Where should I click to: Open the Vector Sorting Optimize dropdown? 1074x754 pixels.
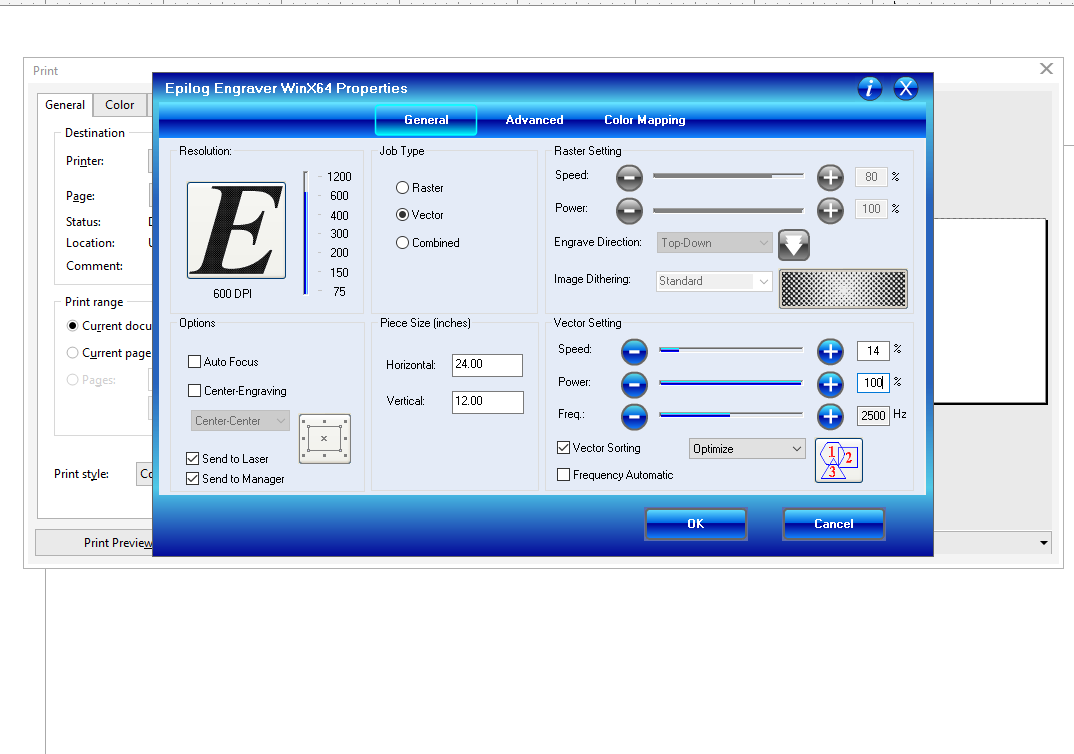(x=795, y=448)
